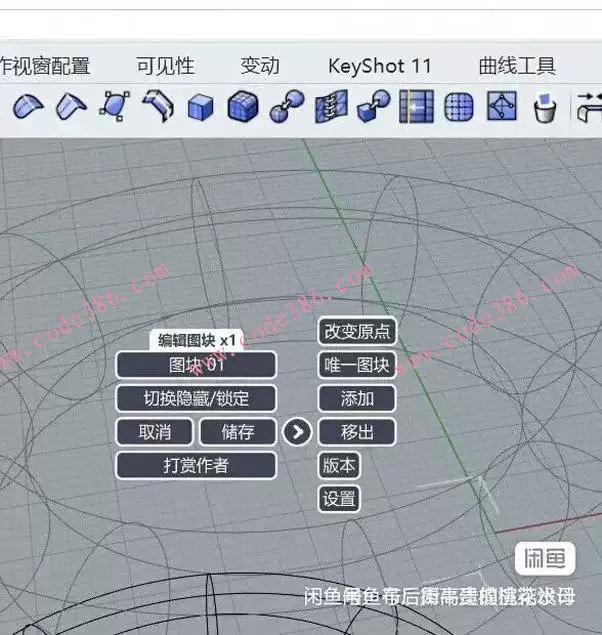Switch to the 变动 tab
The height and width of the screenshot is (635, 602).
tap(260, 66)
